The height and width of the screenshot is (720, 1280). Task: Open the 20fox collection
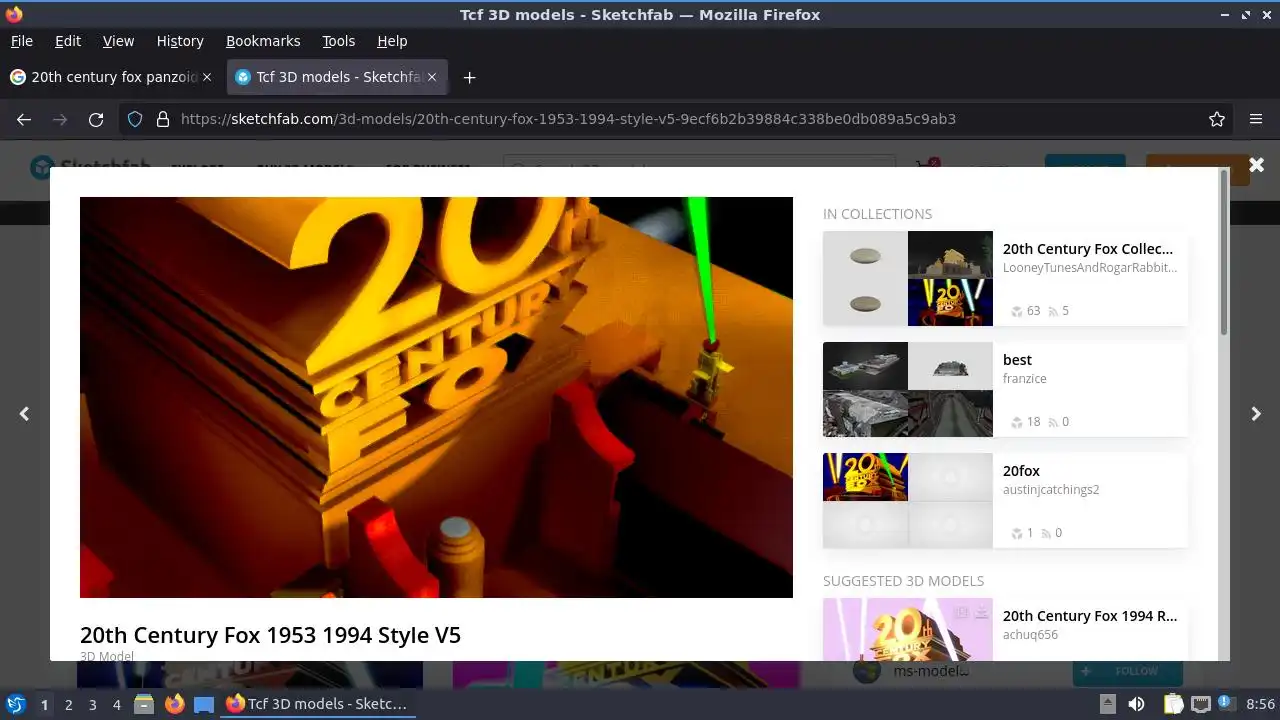pos(1021,471)
